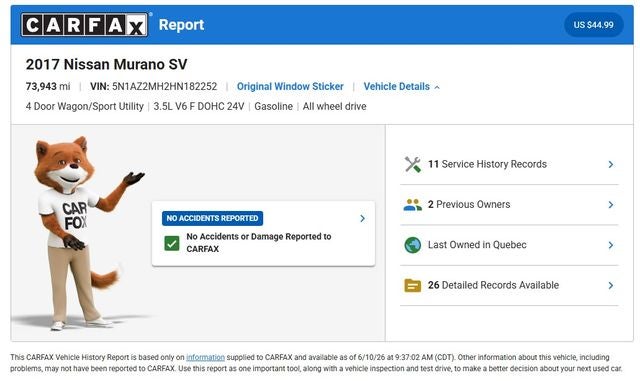Open the Last Owned in Quebec row
Image resolution: width=640 pixels, height=381 pixels.
(509, 245)
